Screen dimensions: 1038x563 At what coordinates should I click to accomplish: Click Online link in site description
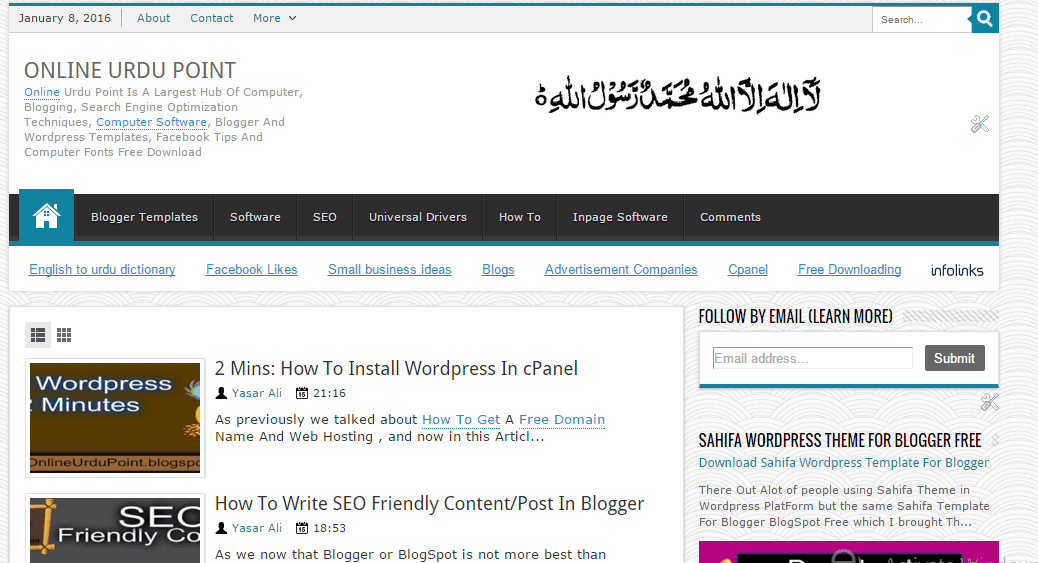click(42, 92)
